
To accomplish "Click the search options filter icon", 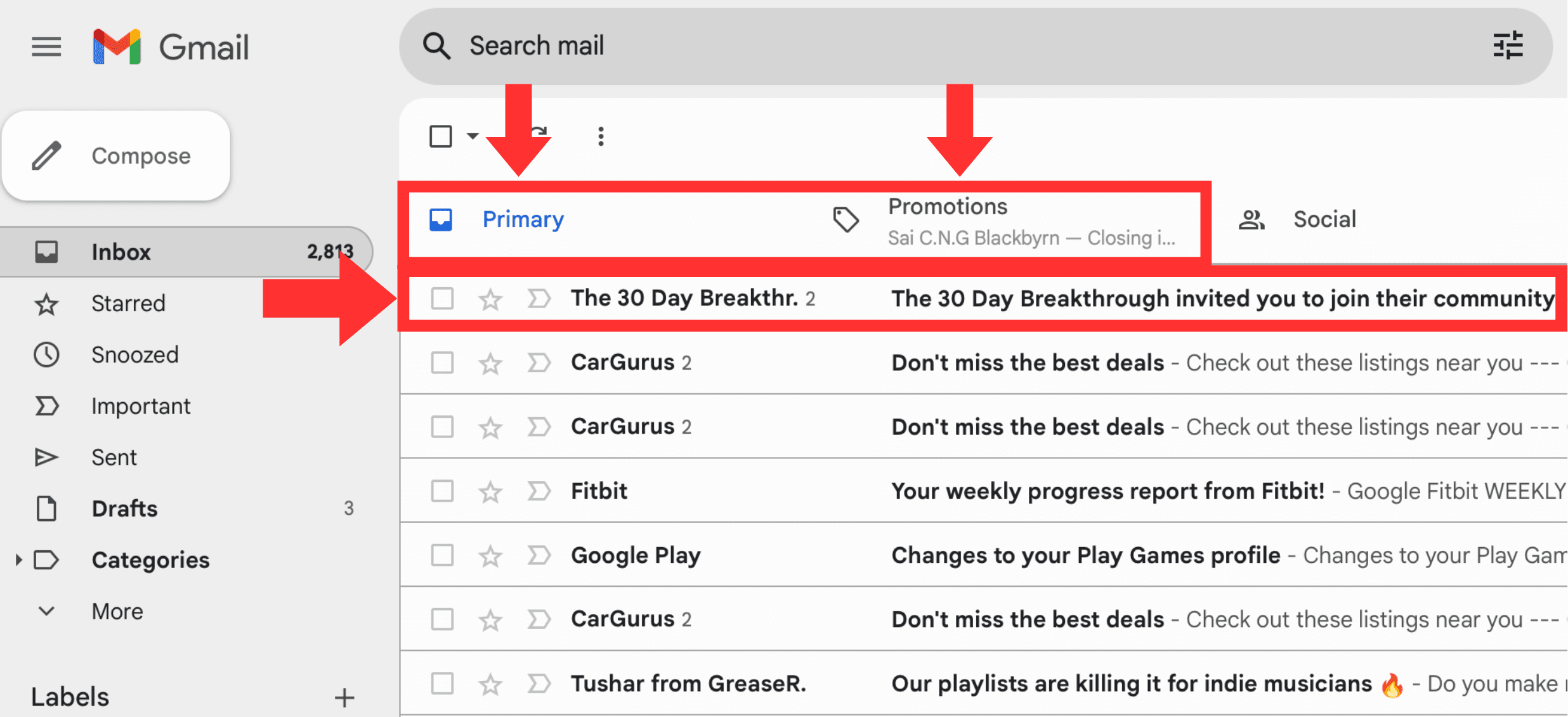I will (x=1508, y=46).
